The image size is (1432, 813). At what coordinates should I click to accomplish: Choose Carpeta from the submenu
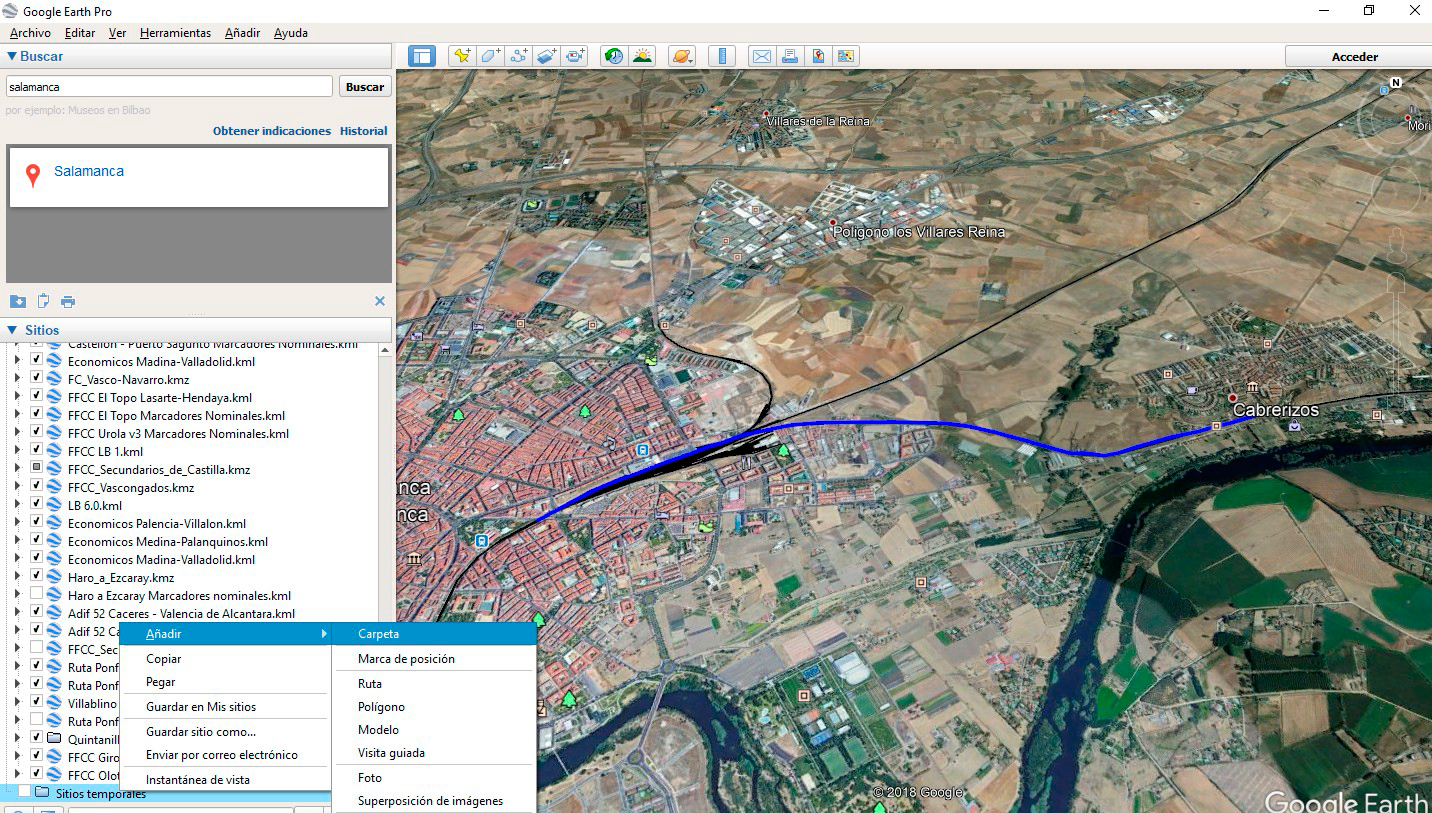(x=435, y=634)
